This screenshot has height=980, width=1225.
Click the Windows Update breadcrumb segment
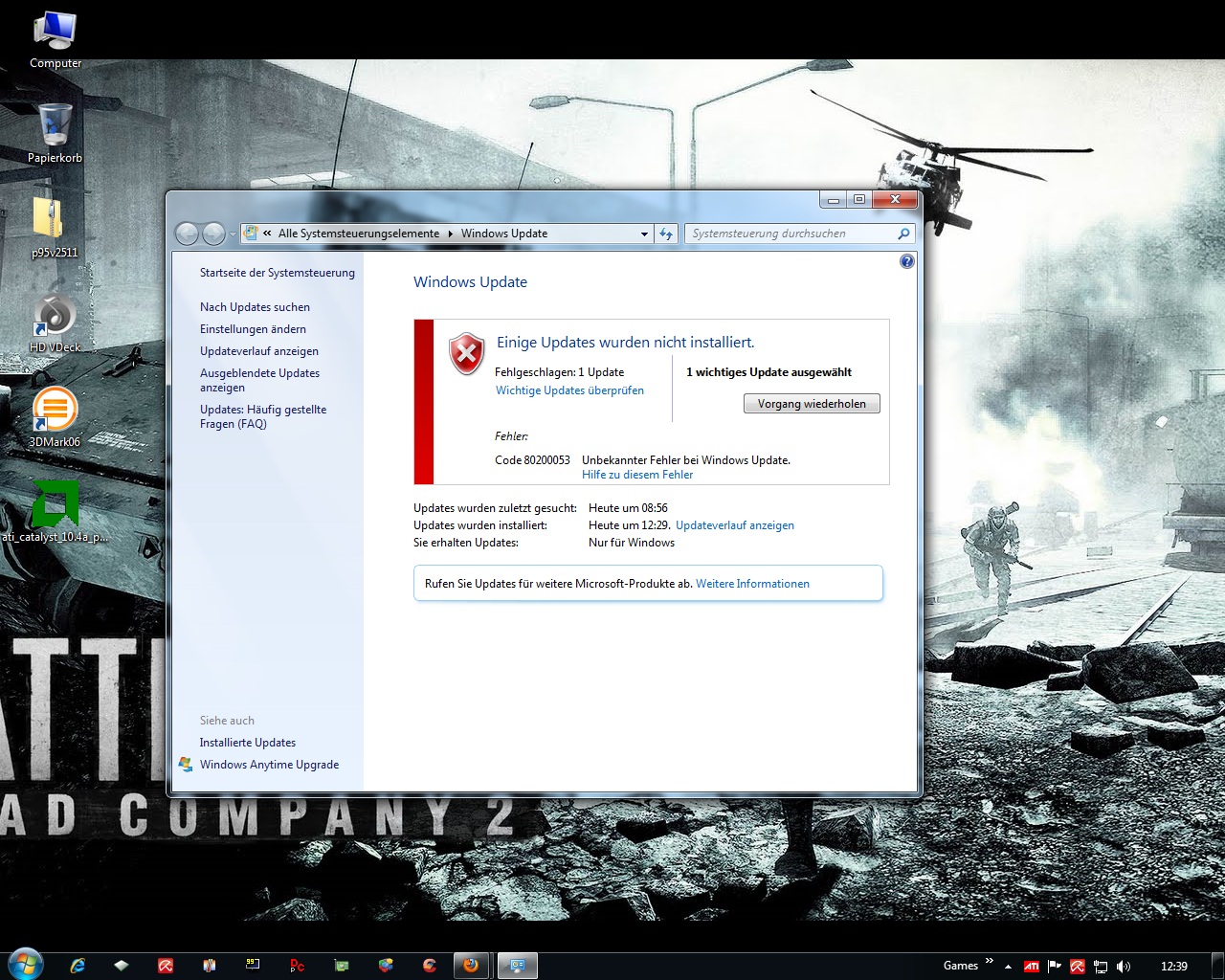point(504,234)
